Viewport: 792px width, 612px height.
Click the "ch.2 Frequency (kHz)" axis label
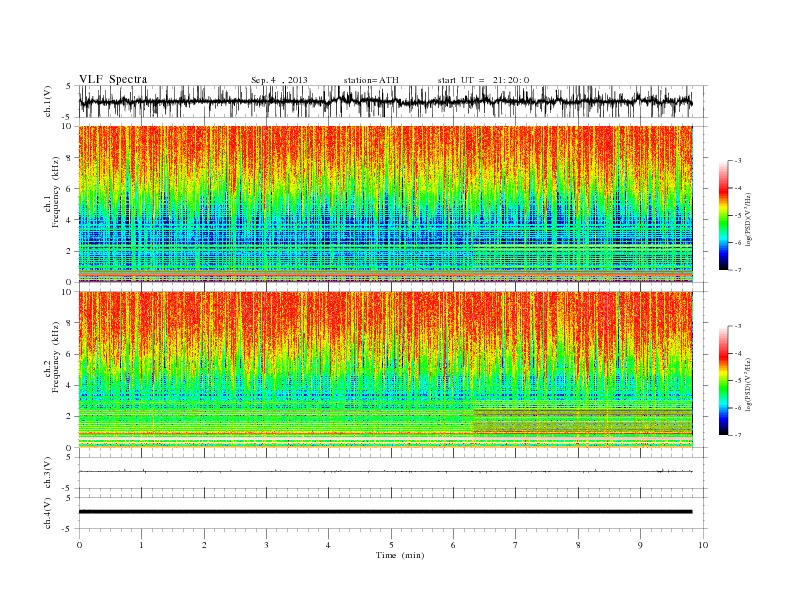(x=52, y=357)
